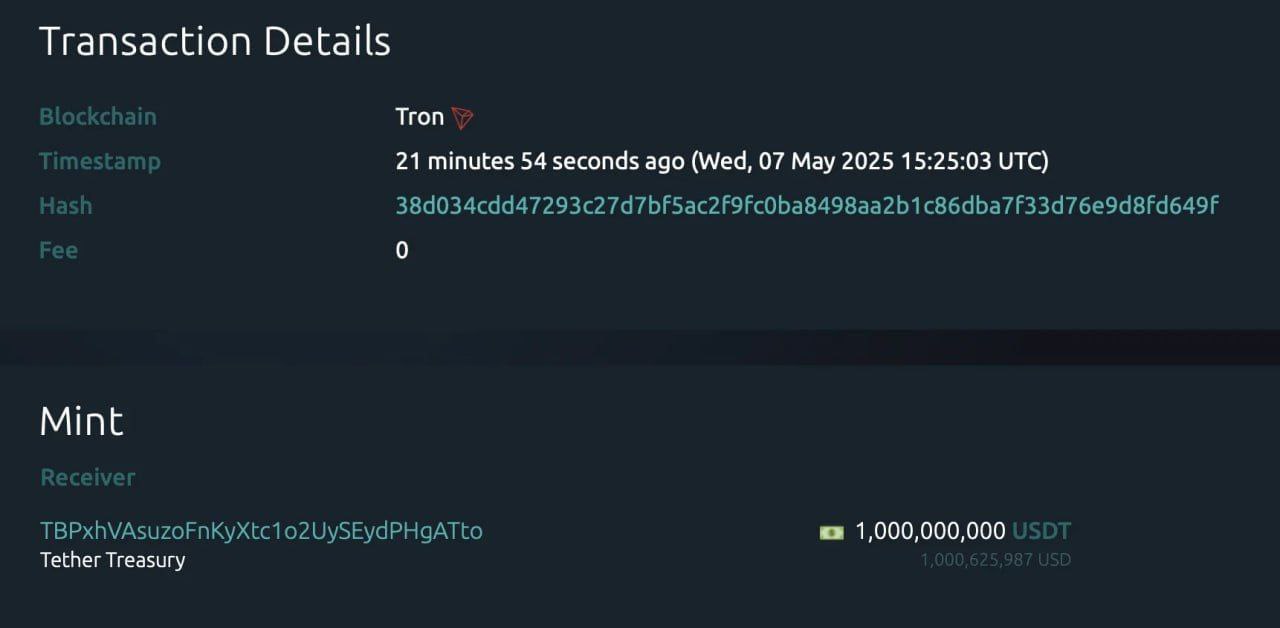This screenshot has height=628, width=1280.
Task: Click the green banknote icon beside the amount
Action: pyautogui.click(x=831, y=532)
